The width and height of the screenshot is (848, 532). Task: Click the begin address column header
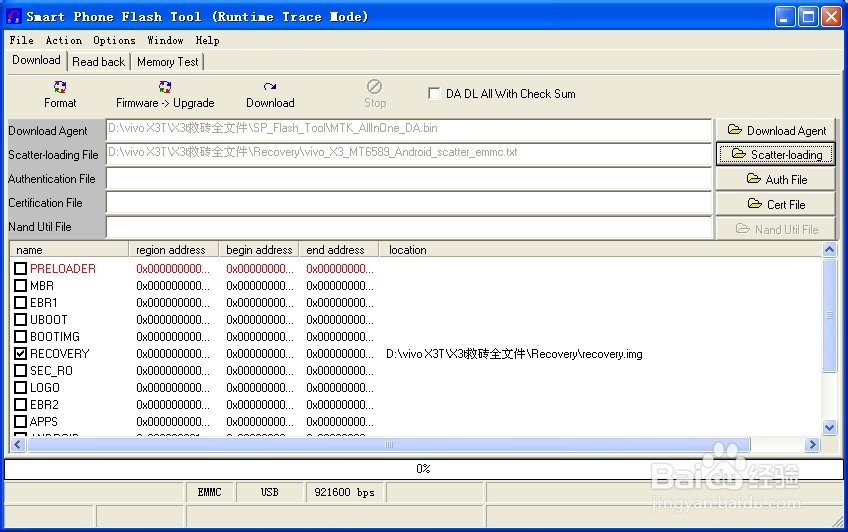(x=259, y=250)
